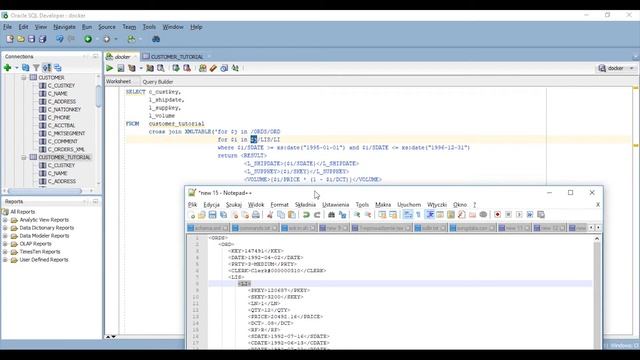
Task: Open the Ustawienia menu in Notepad++
Action: tap(336, 204)
